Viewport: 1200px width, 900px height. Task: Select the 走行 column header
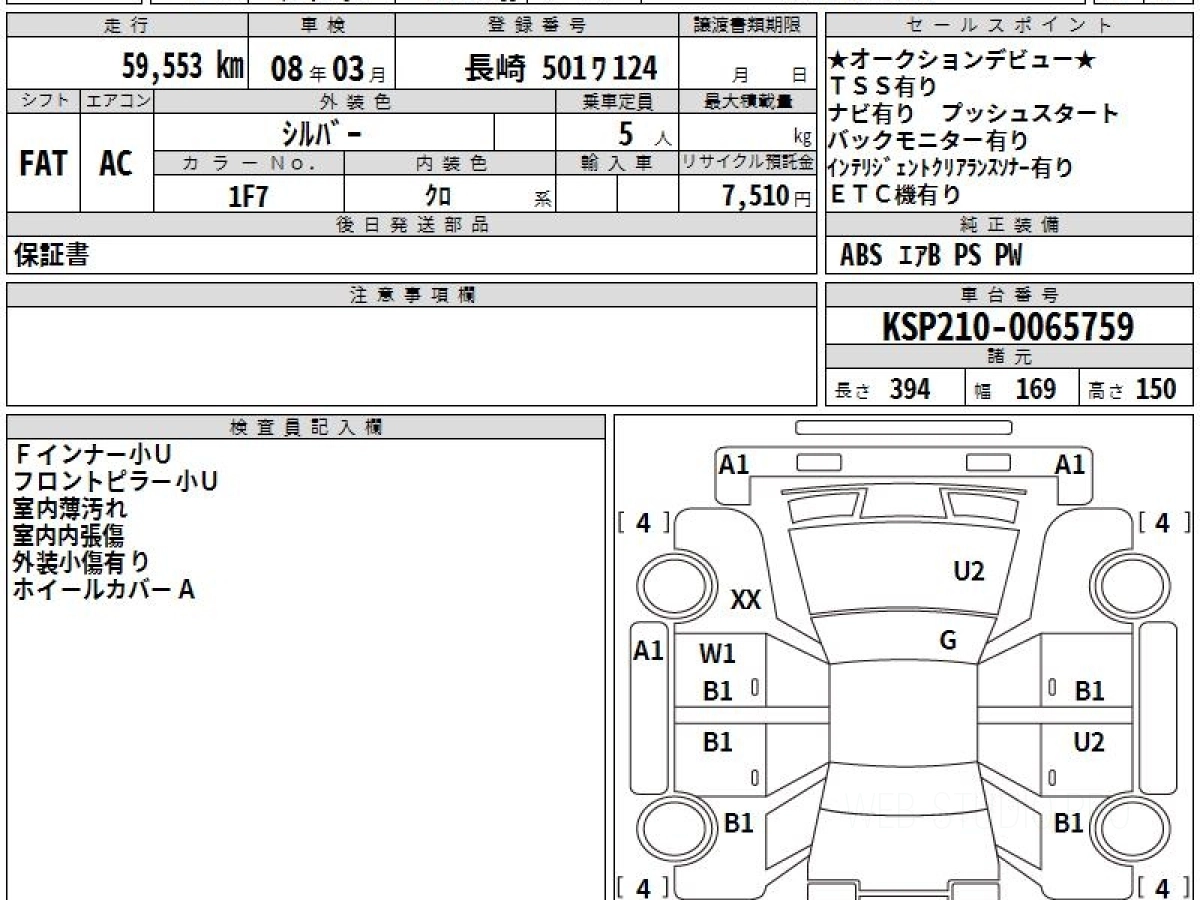[x=127, y=26]
